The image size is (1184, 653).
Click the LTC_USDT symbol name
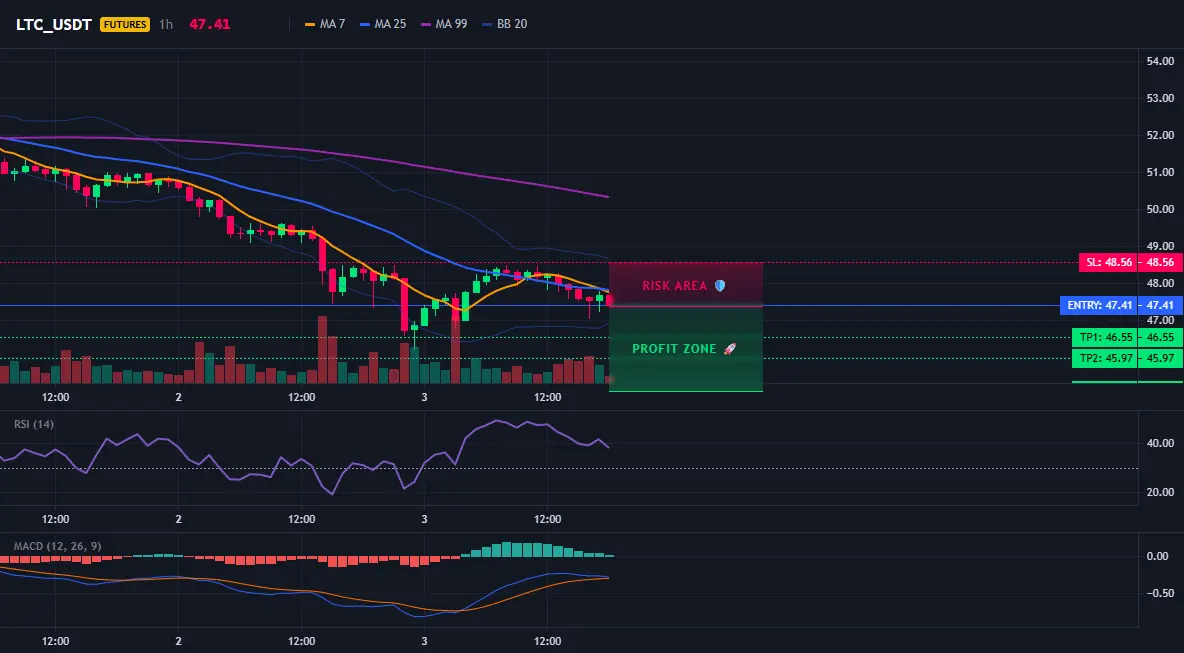(x=54, y=24)
